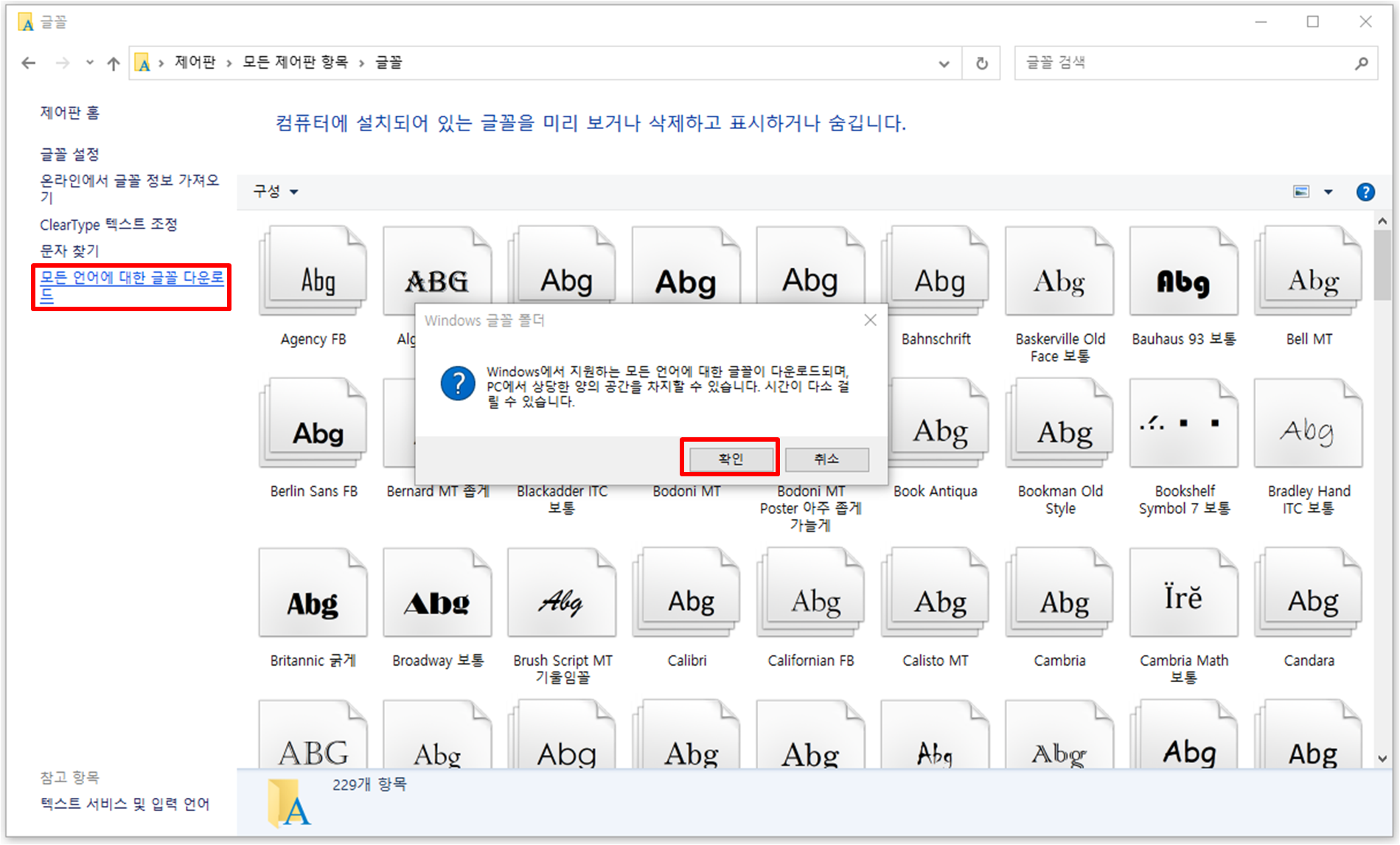Image resolution: width=1400 pixels, height=845 pixels.
Task: Expand the address bar history dropdown
Action: [944, 63]
